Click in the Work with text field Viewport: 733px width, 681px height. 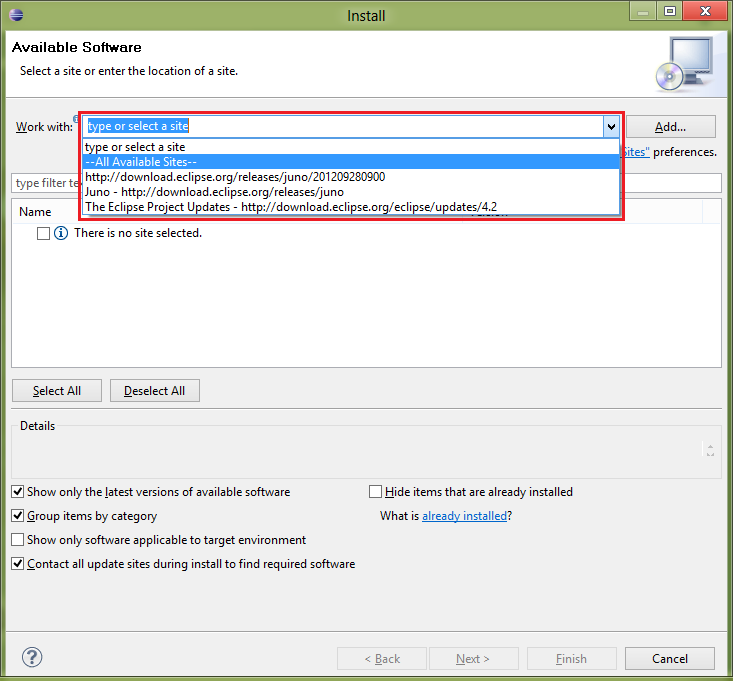tap(344, 126)
